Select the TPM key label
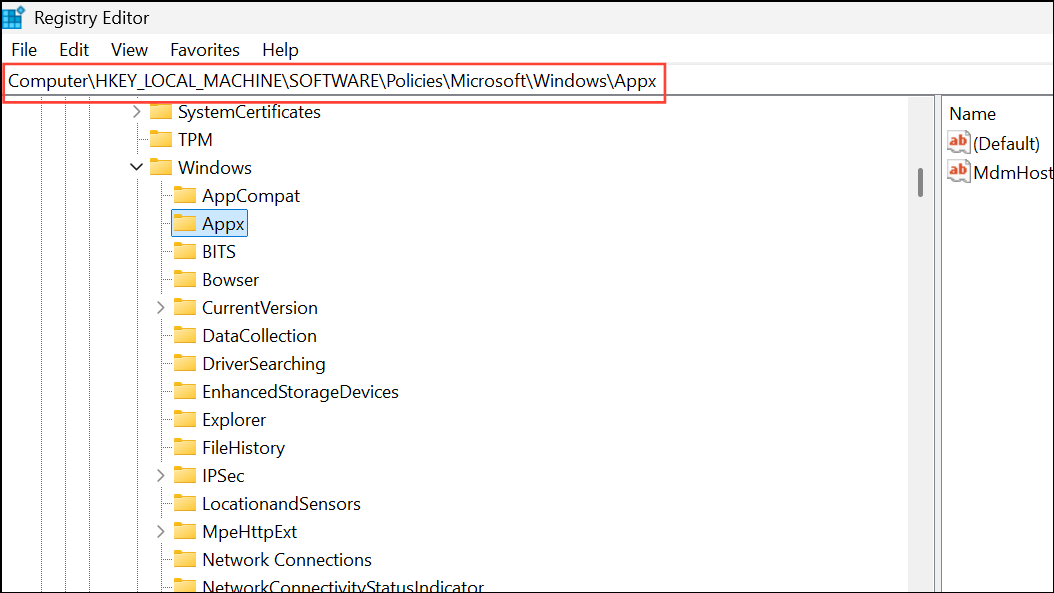Viewport: 1054px width, 593px height. click(195, 139)
